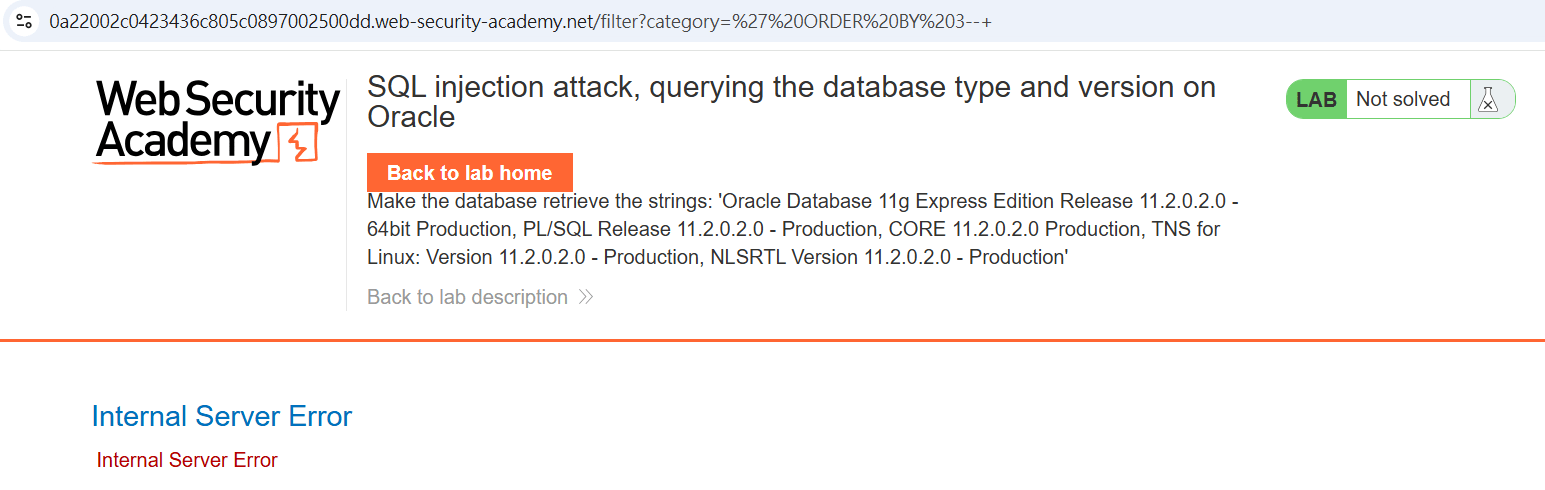Viewport: 1545px width, 490px height.
Task: Click the "Academy" word in the logo
Action: point(183,142)
